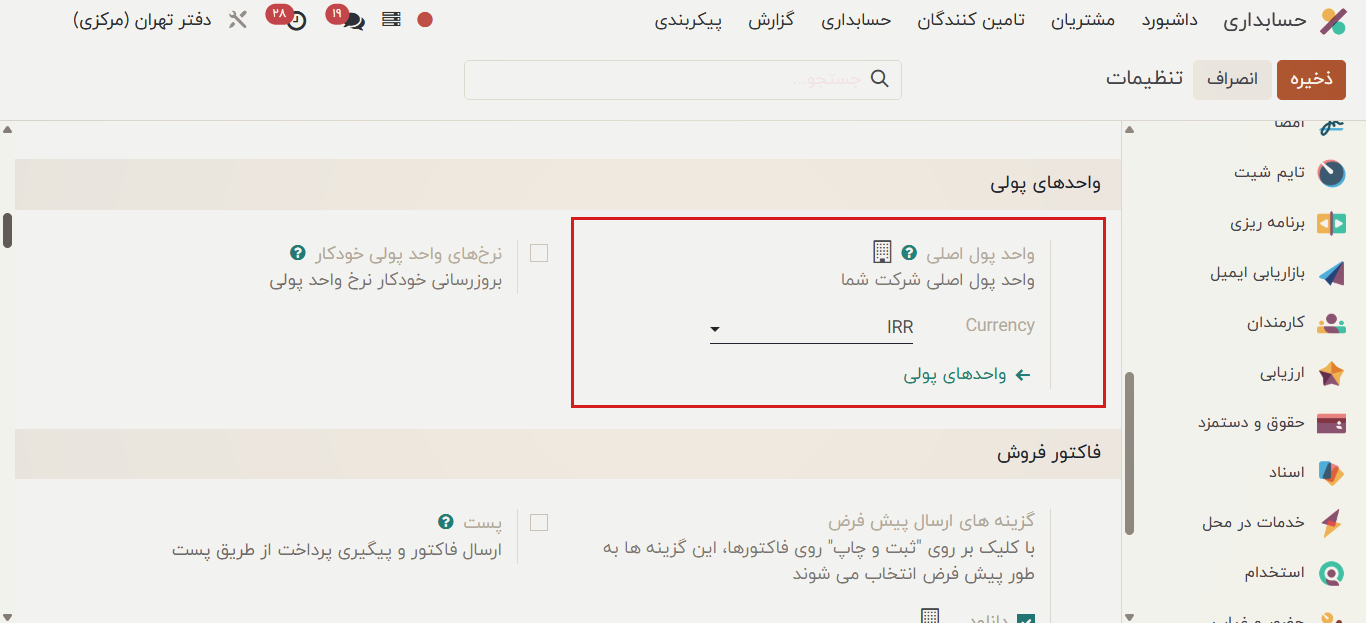Image resolution: width=1366 pixels, height=623 pixels.
Task: Click into the جستجو search field
Action: (683, 80)
